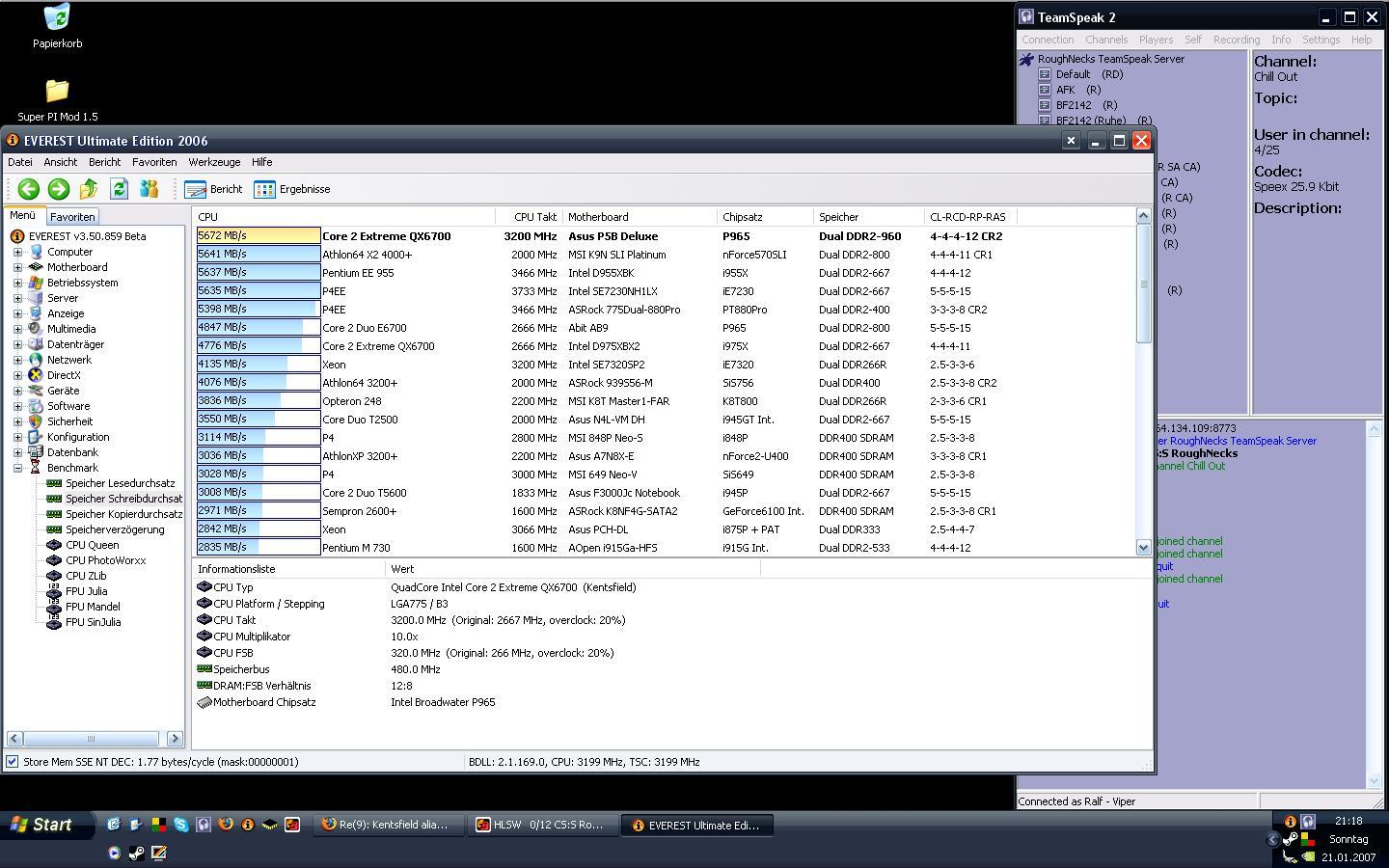Go up one level with the folder-arrow icon
The width and height of the screenshot is (1389, 868).
click(x=89, y=189)
